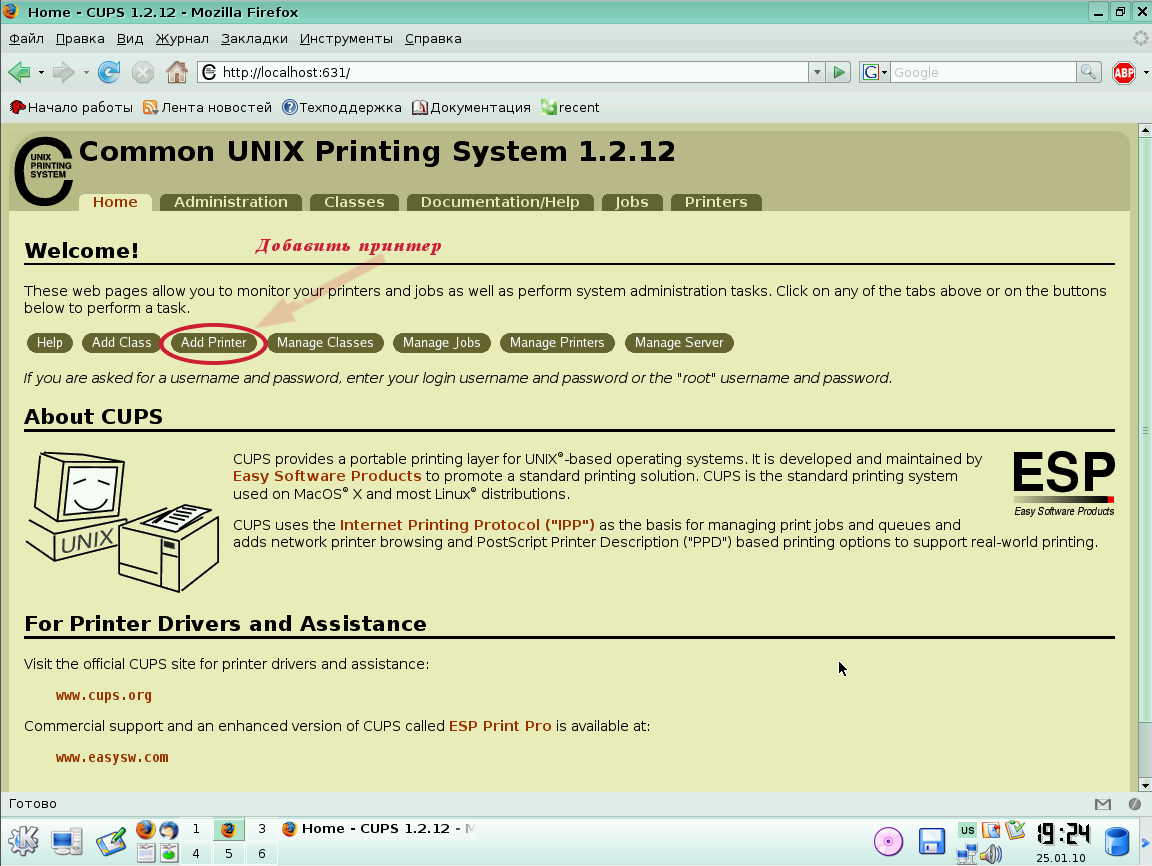Viewport: 1152px width, 866px height.
Task: Open the drawing tablet pen icon in panel
Action: click(111, 842)
